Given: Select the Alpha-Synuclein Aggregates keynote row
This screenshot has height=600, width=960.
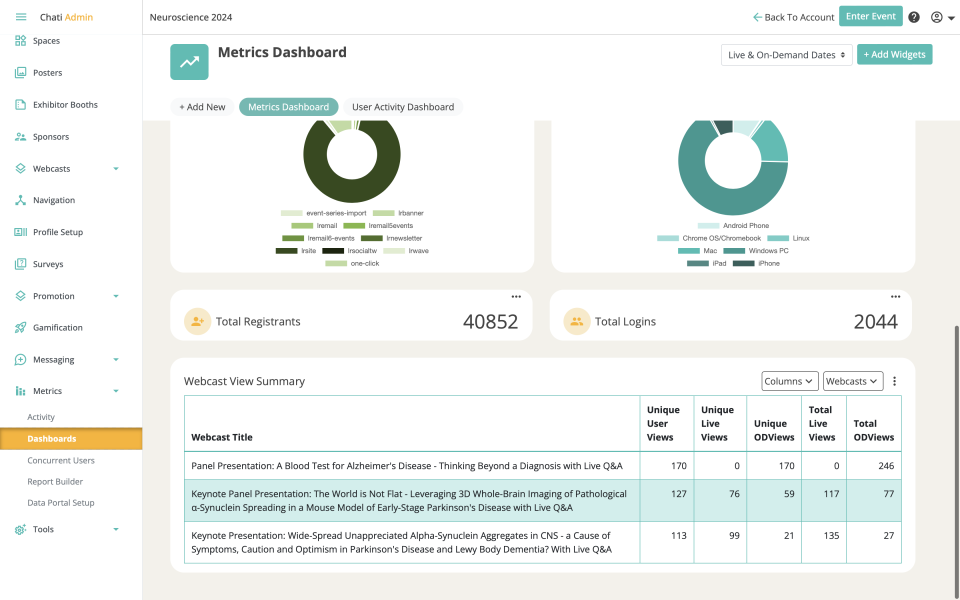Looking at the screenshot, I should pyautogui.click(x=542, y=542).
